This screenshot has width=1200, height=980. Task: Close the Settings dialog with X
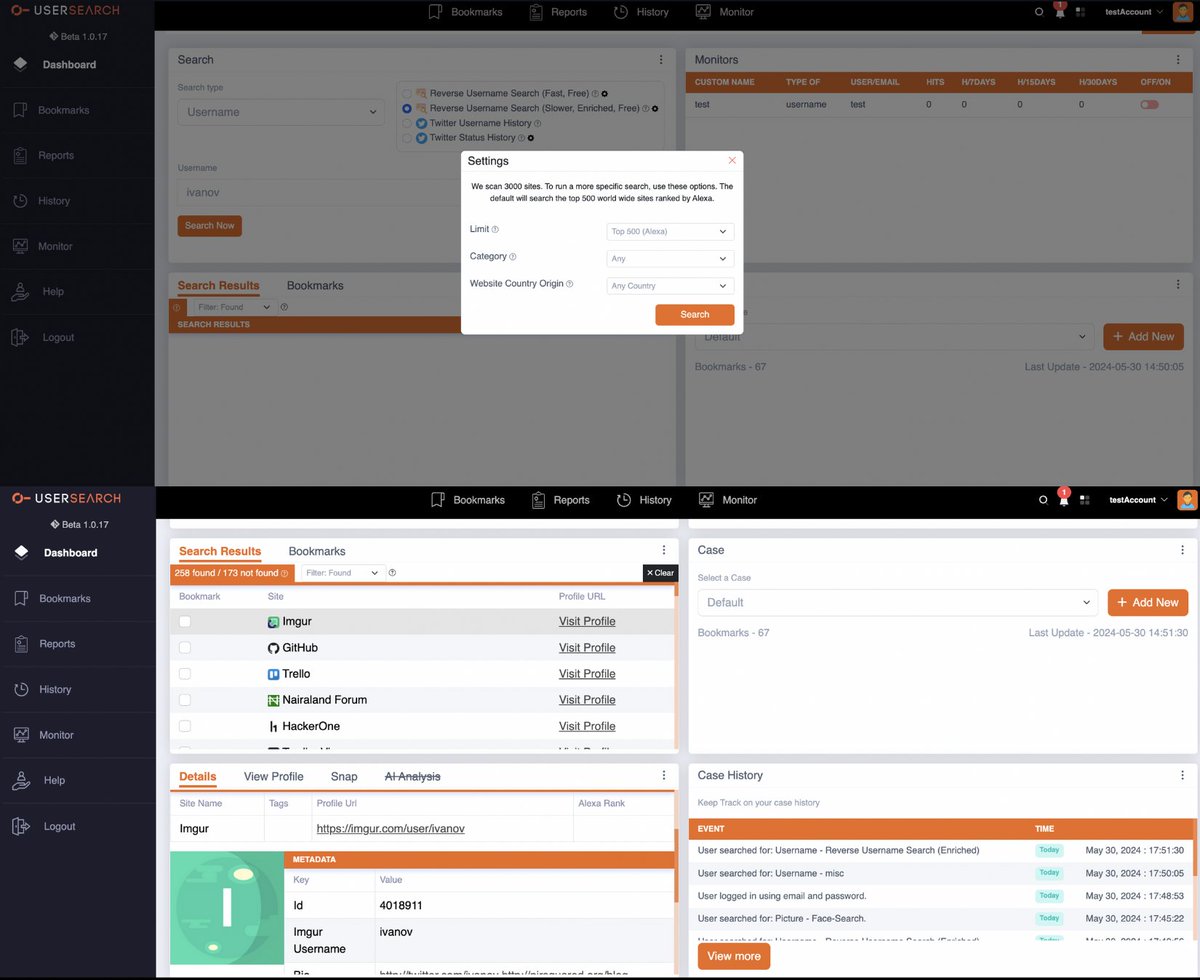click(x=732, y=160)
